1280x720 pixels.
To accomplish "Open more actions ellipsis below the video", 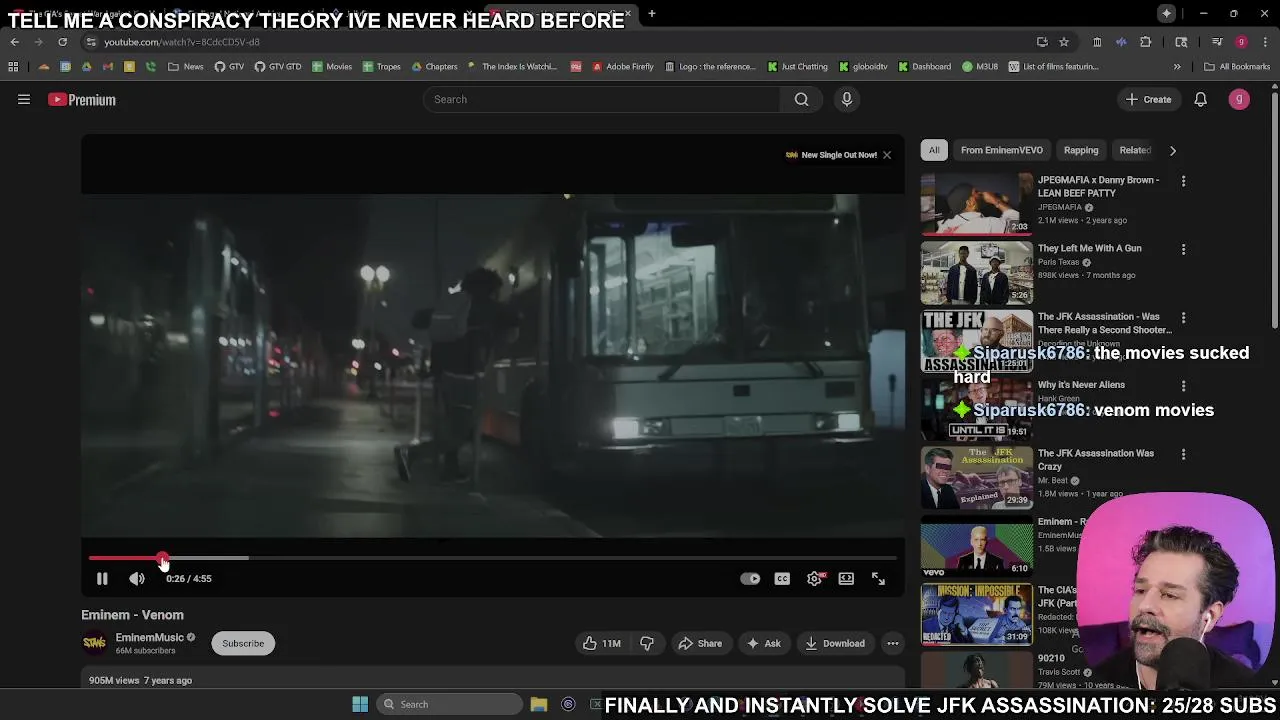I will point(893,643).
